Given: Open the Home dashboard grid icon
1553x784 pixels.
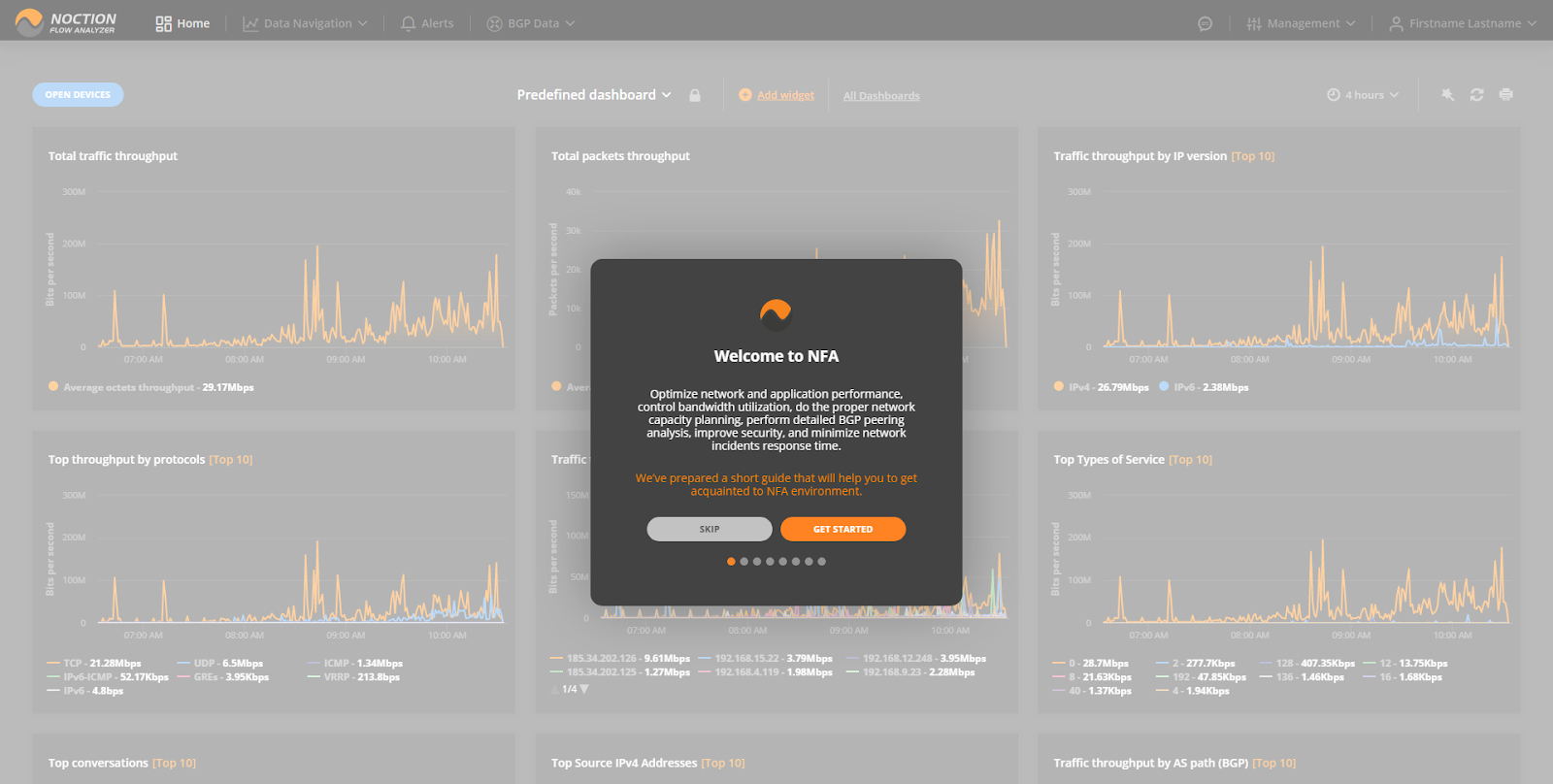Looking at the screenshot, I should coord(163,23).
